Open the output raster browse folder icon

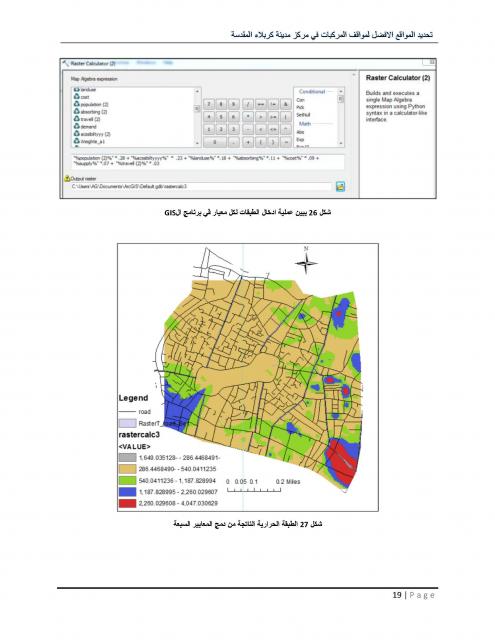click(340, 187)
